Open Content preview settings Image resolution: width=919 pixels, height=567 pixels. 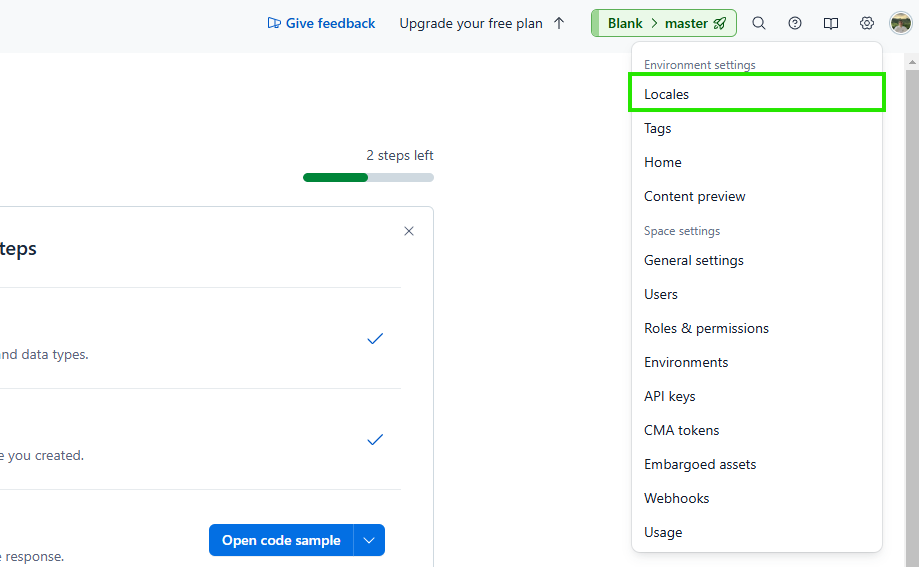(x=757, y=196)
